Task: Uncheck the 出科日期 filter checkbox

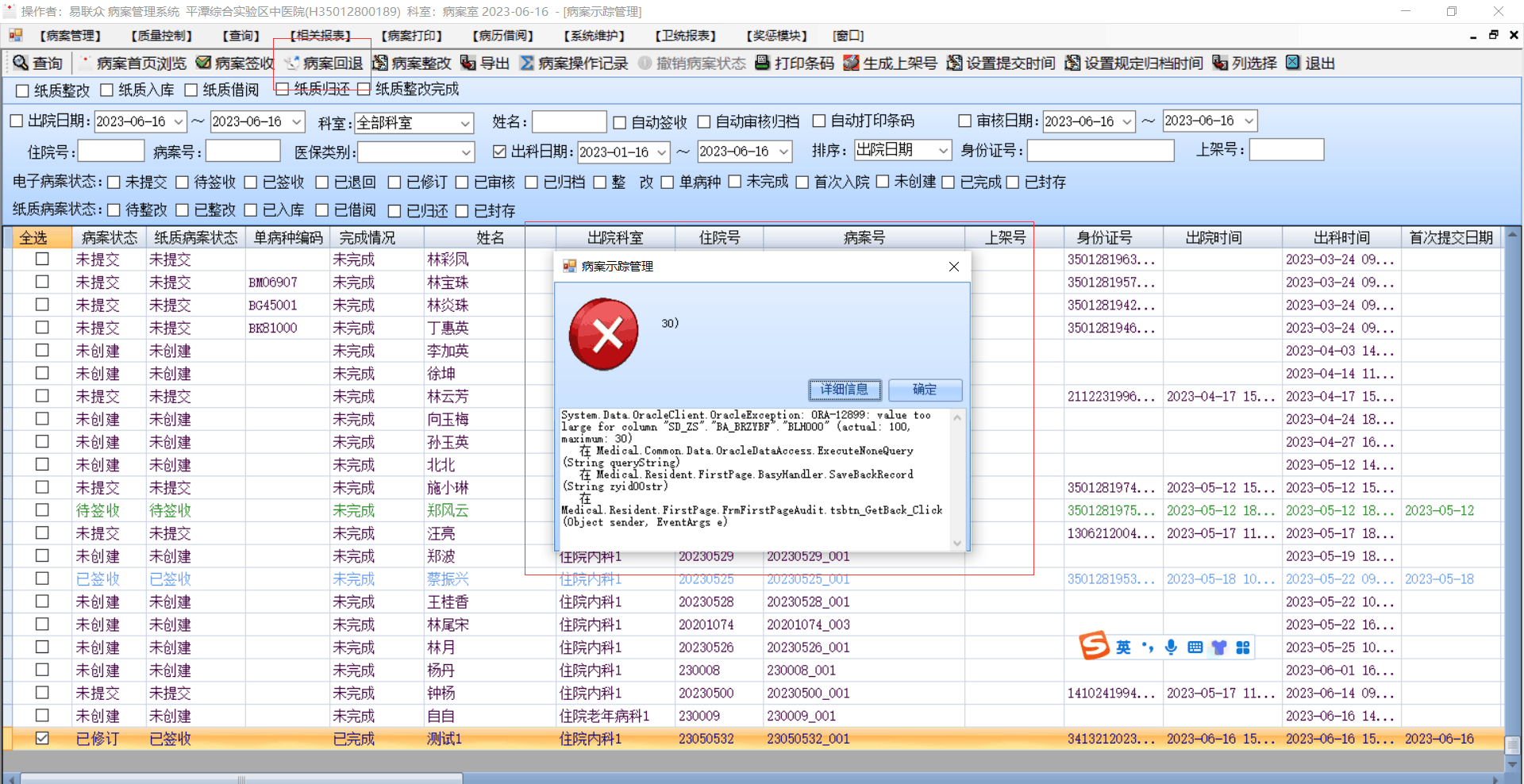Action: pos(499,151)
